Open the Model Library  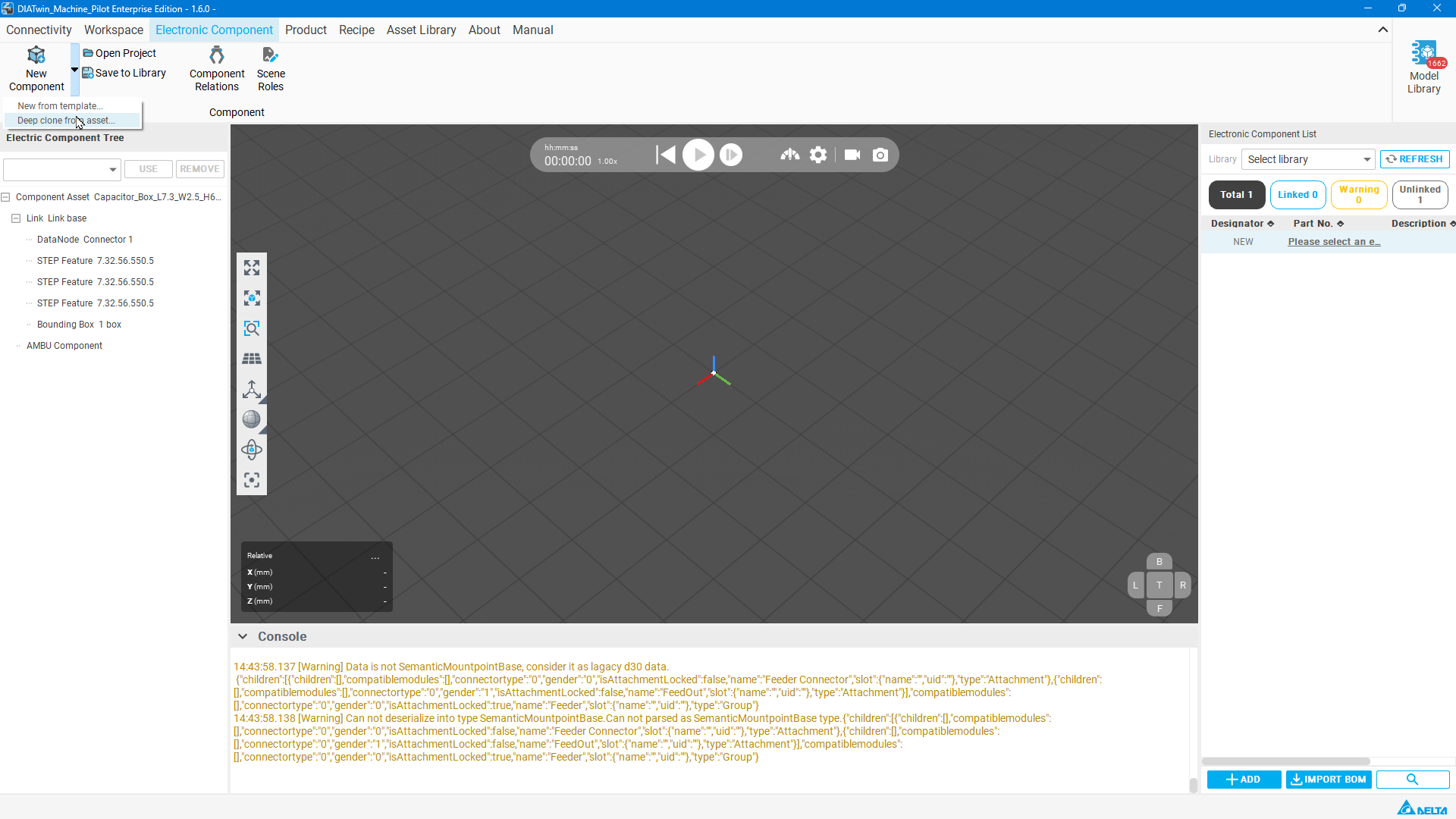[1423, 67]
